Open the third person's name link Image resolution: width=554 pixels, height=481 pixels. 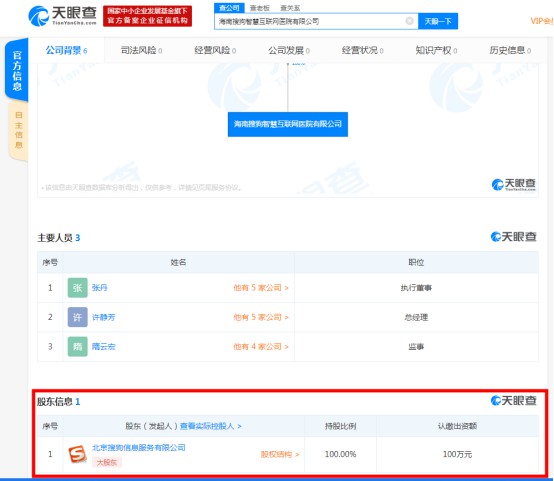click(x=104, y=346)
